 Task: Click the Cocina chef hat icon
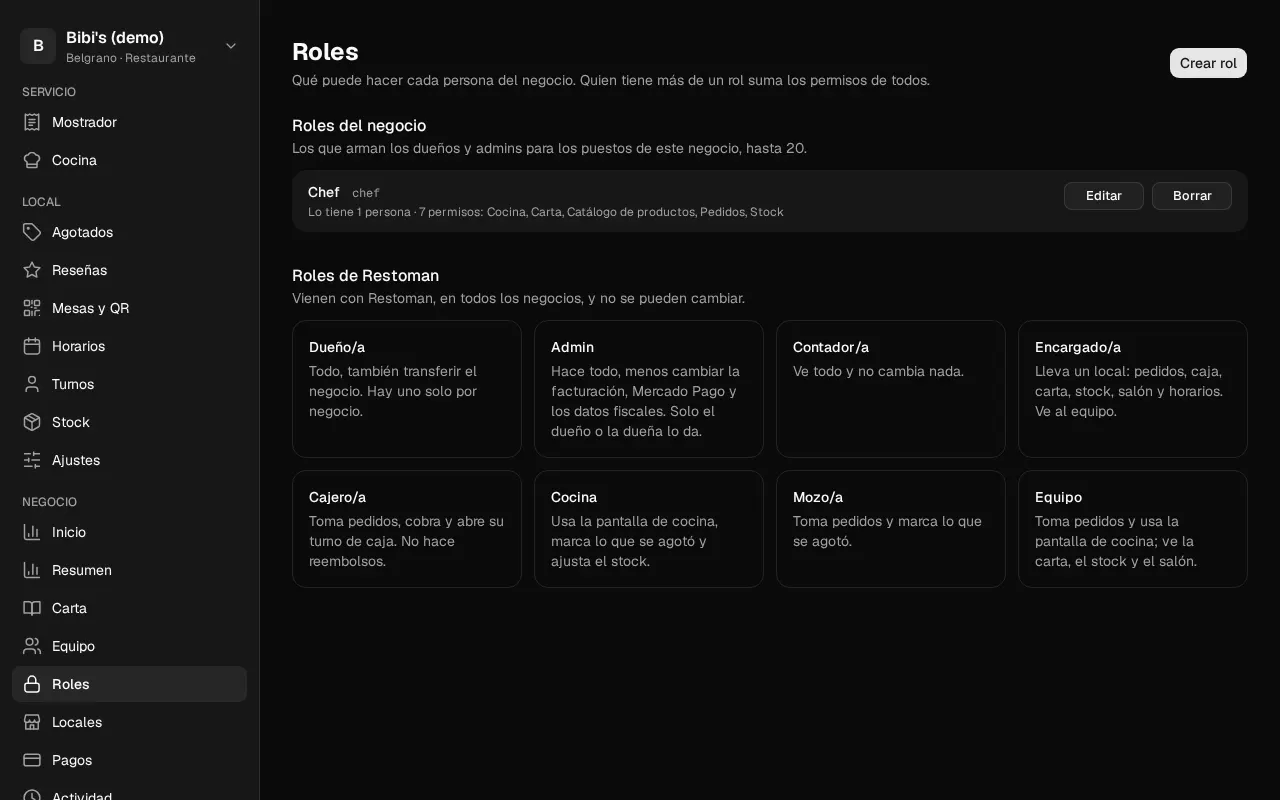[x=32, y=160]
